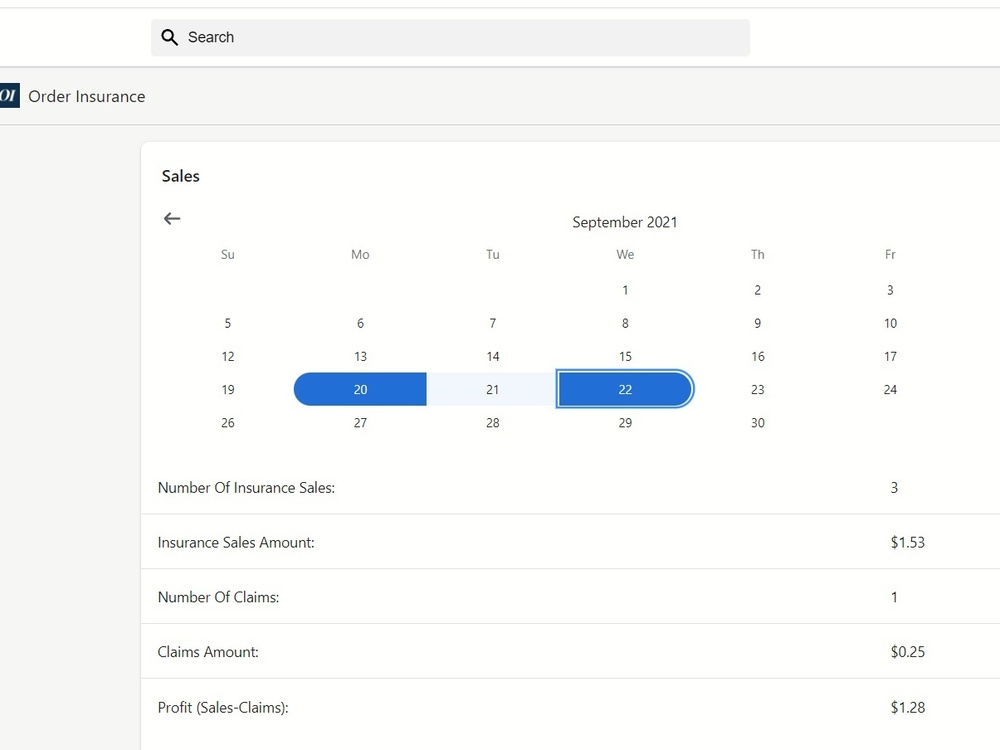Choose date 13 in the calendar
The width and height of the screenshot is (1000, 750).
click(360, 357)
